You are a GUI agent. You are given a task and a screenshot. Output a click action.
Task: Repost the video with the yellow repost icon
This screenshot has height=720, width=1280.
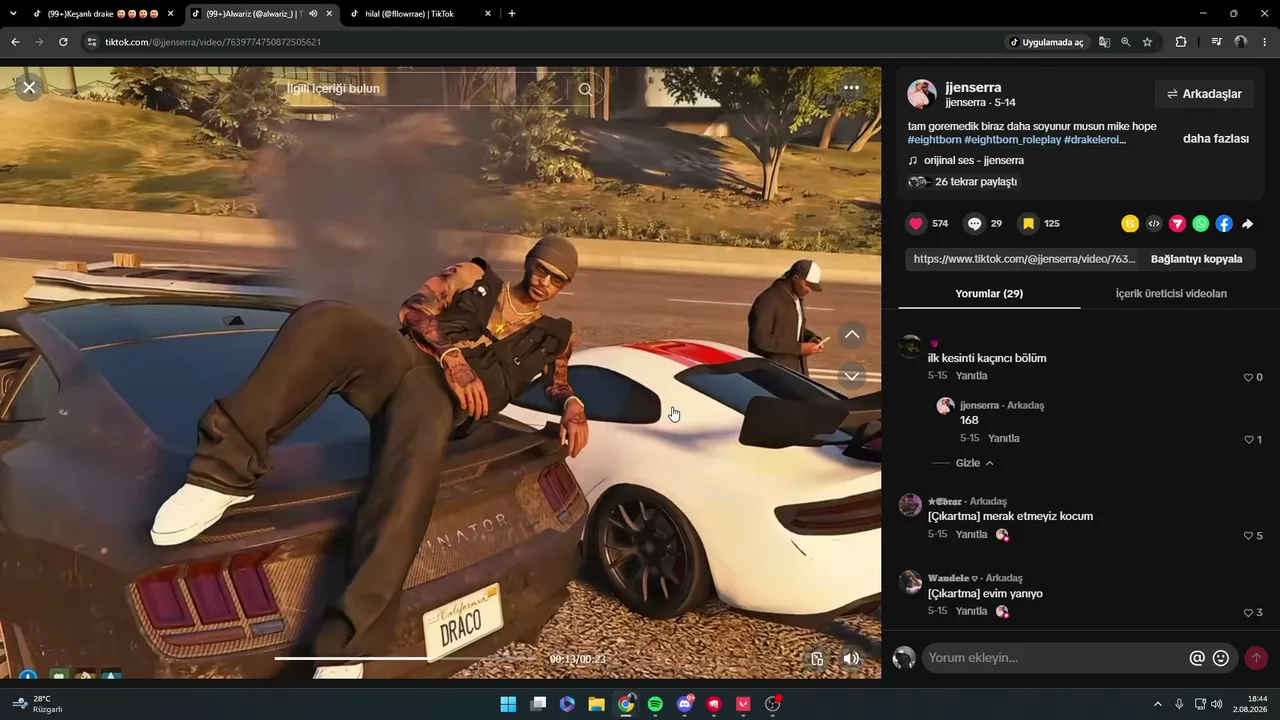click(x=1130, y=224)
